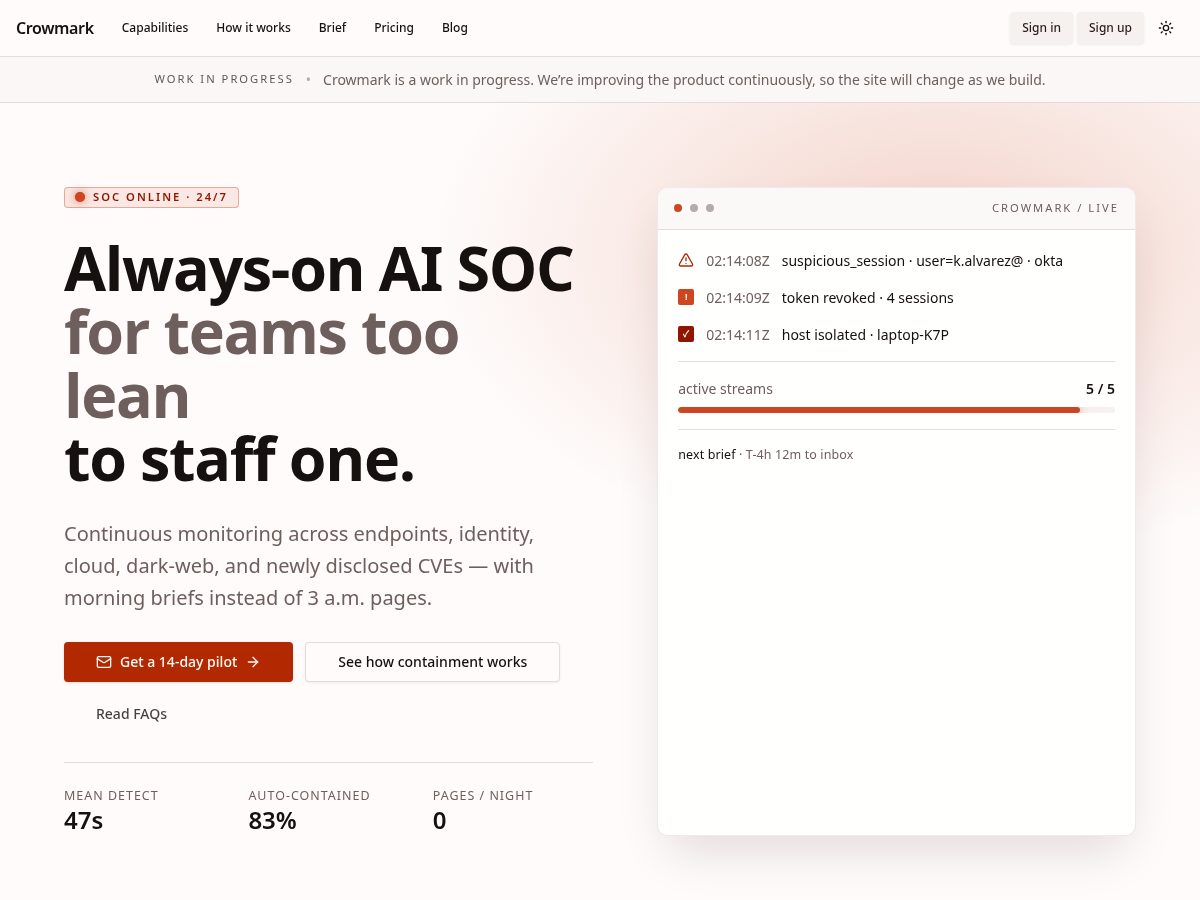Click the active streams label

(725, 389)
